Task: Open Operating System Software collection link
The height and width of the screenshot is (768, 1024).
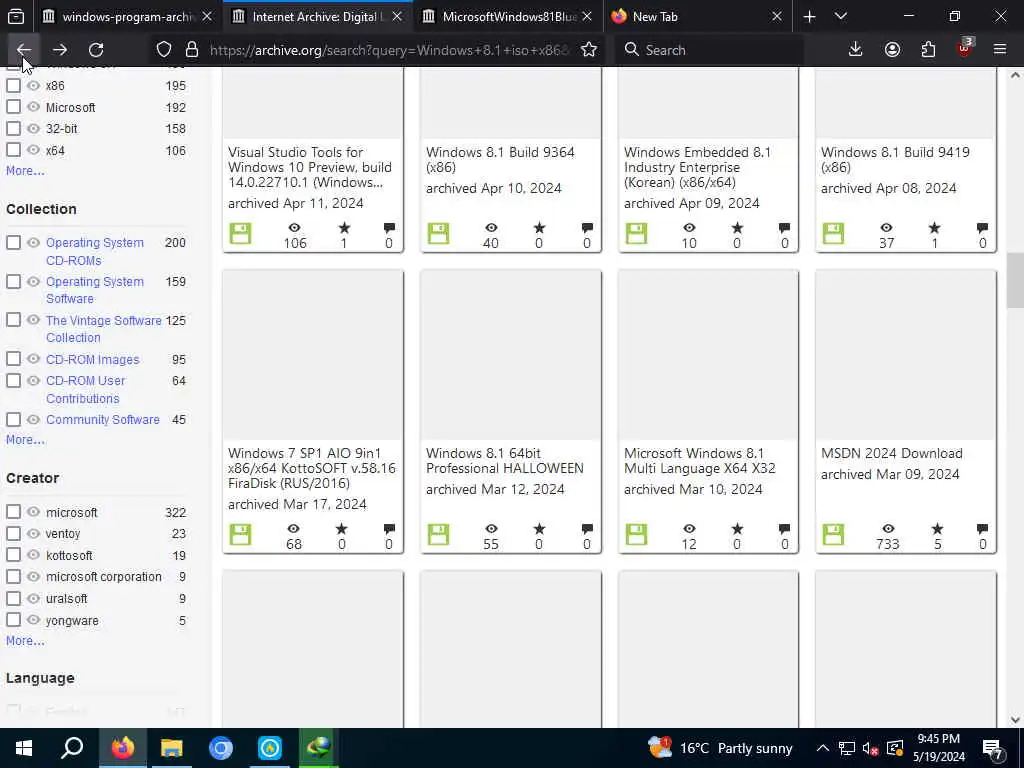Action: pyautogui.click(x=95, y=290)
